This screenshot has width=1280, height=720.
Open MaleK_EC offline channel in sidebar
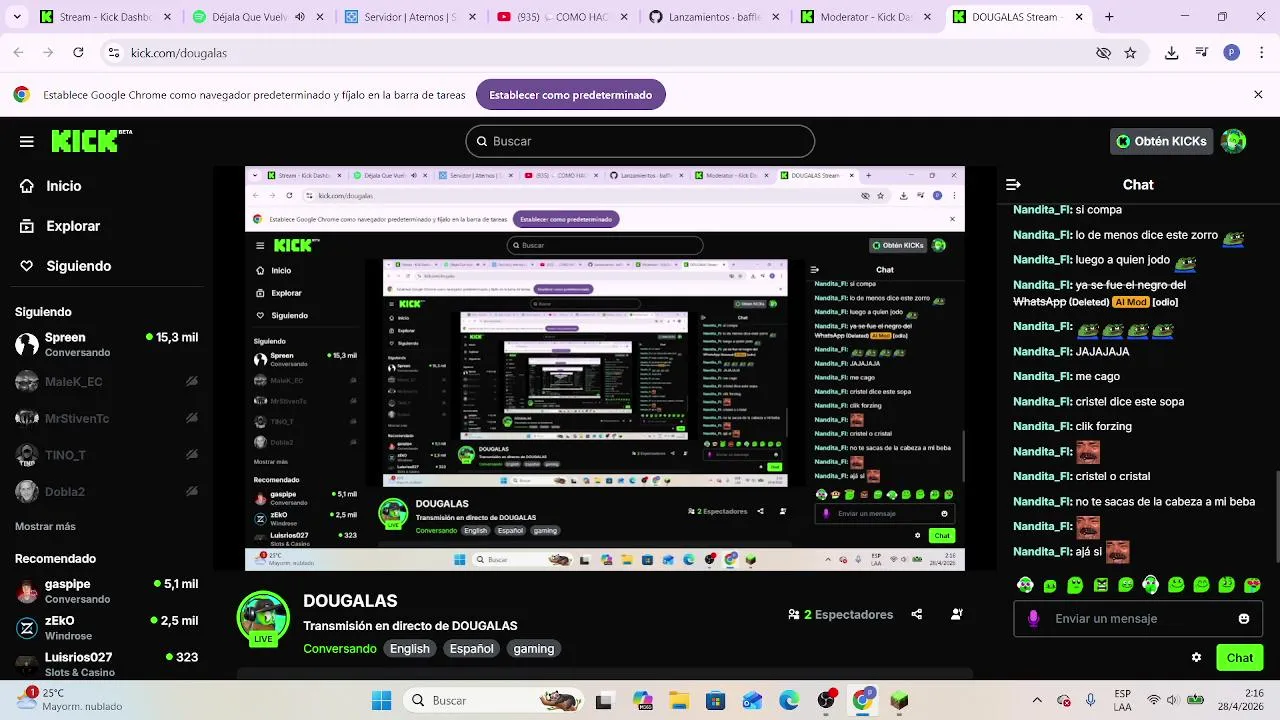click(x=107, y=382)
